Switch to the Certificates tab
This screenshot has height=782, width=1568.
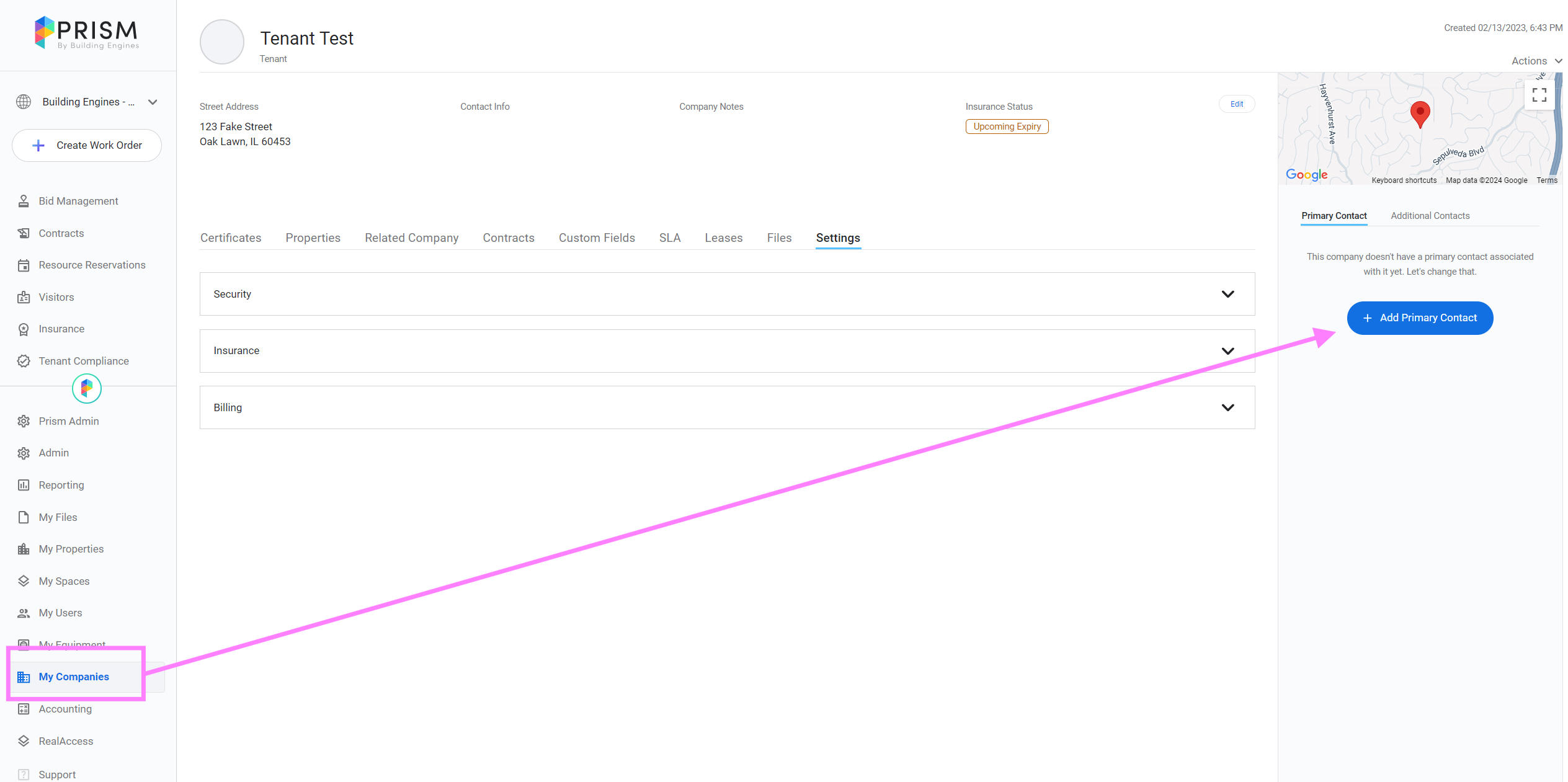pos(231,238)
